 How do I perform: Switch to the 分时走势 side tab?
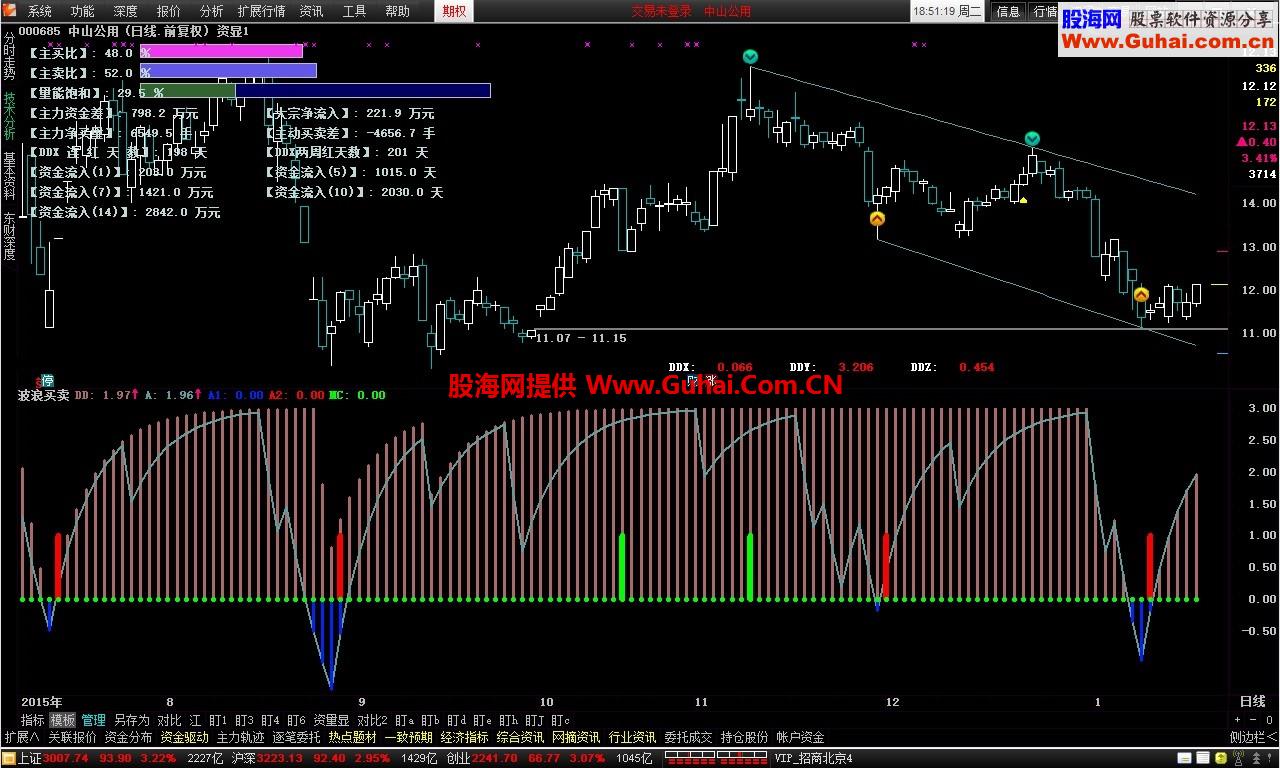(x=9, y=55)
